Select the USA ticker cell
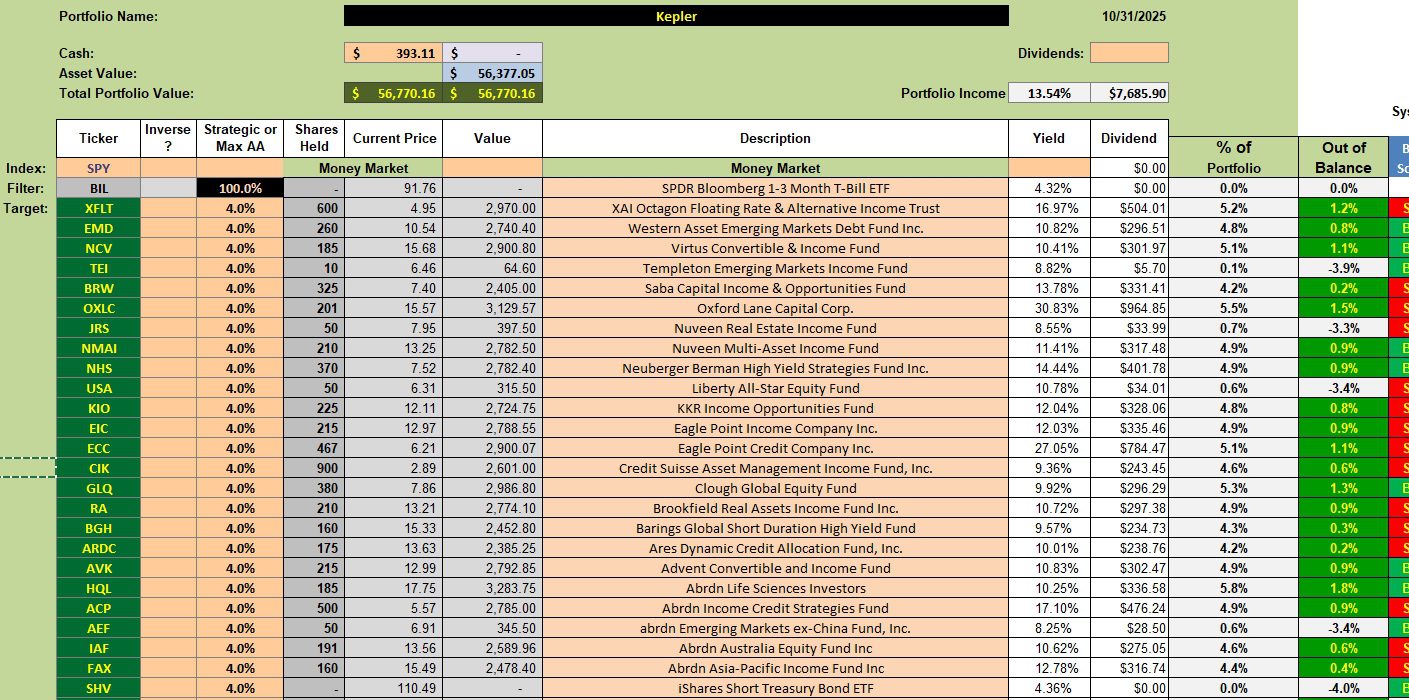Image resolution: width=1409 pixels, height=700 pixels. click(98, 388)
